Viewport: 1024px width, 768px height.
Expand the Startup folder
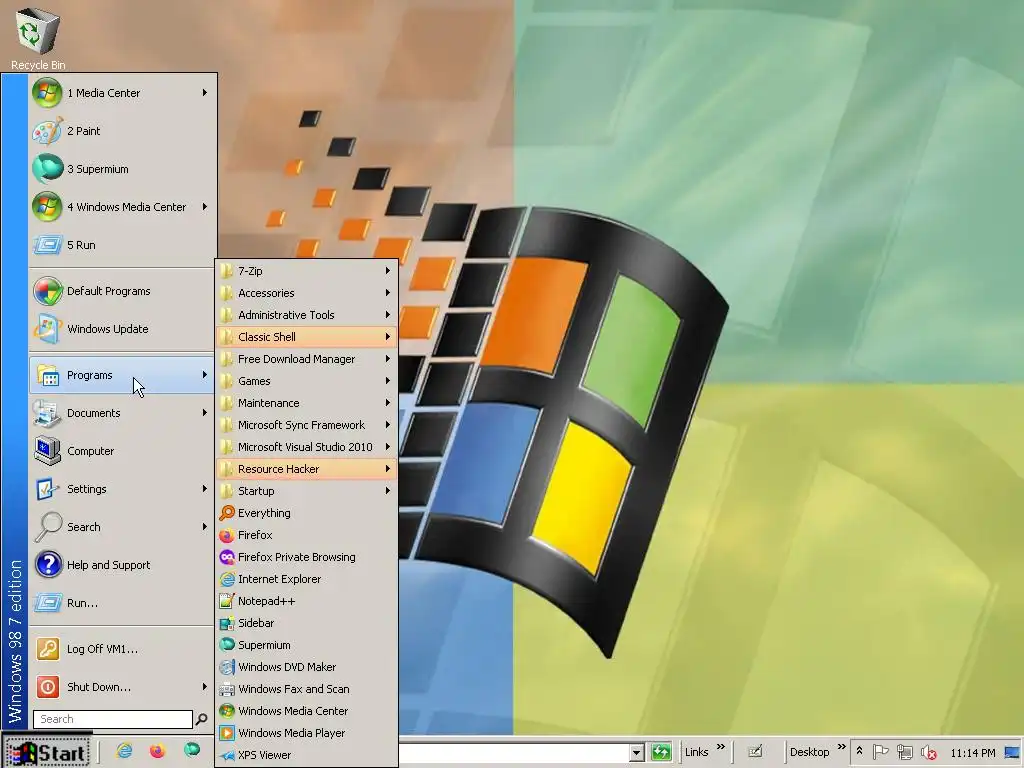(306, 490)
